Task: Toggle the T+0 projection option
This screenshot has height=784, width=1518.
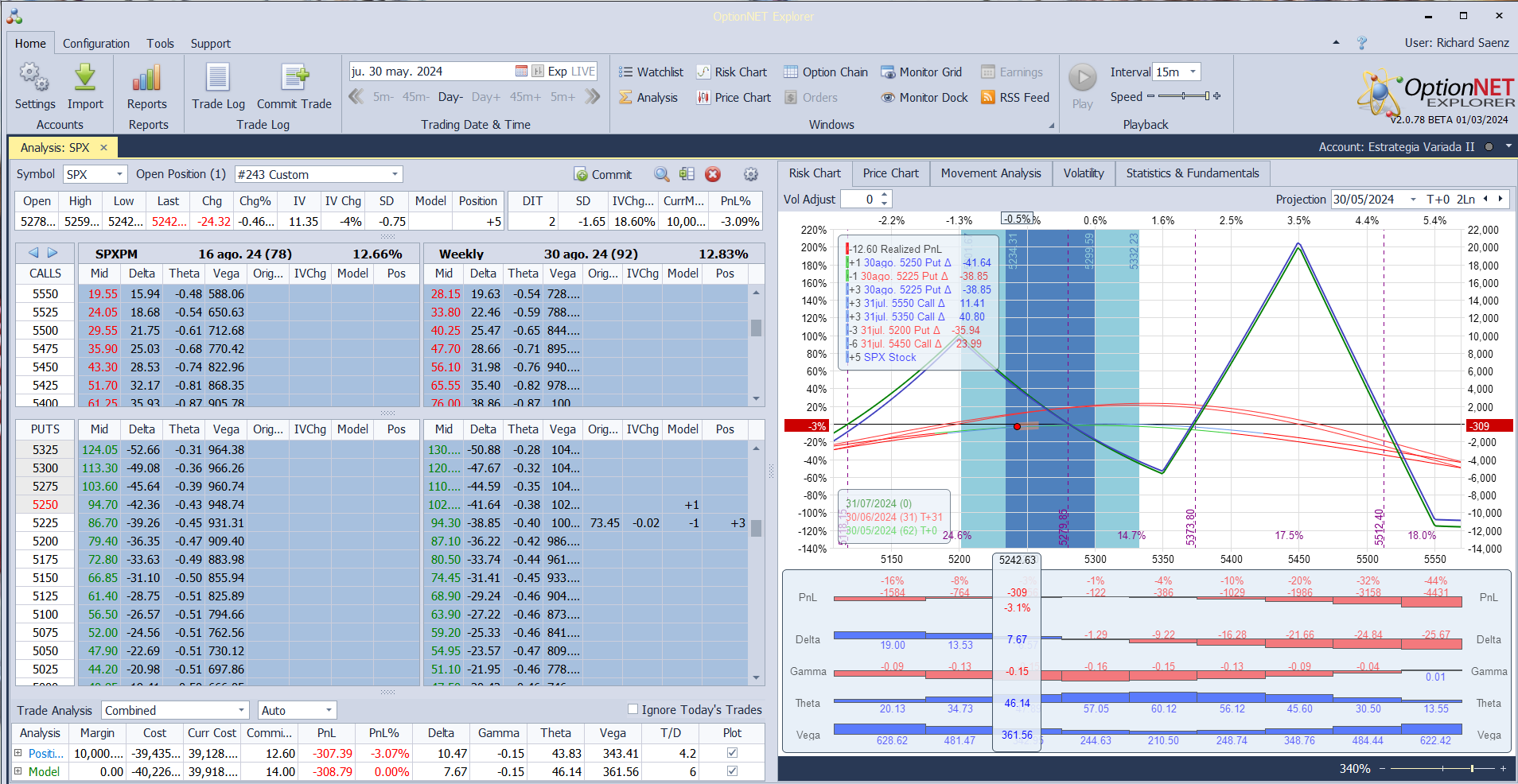Action: pyautogui.click(x=1438, y=200)
